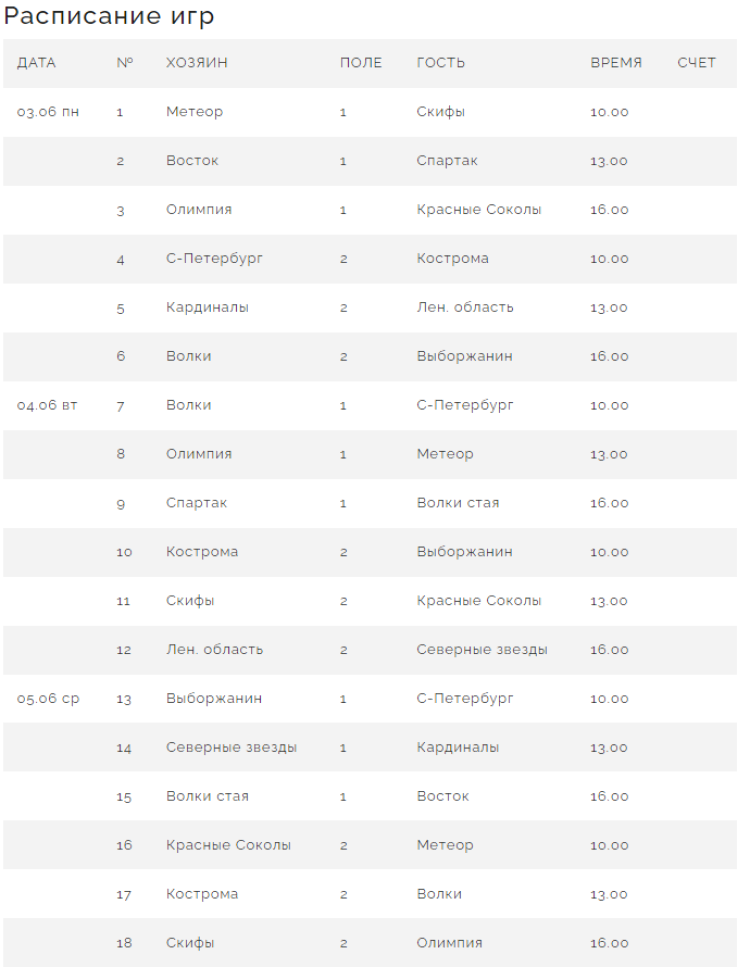Click the date cell 04.06 вт
The height and width of the screenshot is (967, 750).
pos(47,405)
